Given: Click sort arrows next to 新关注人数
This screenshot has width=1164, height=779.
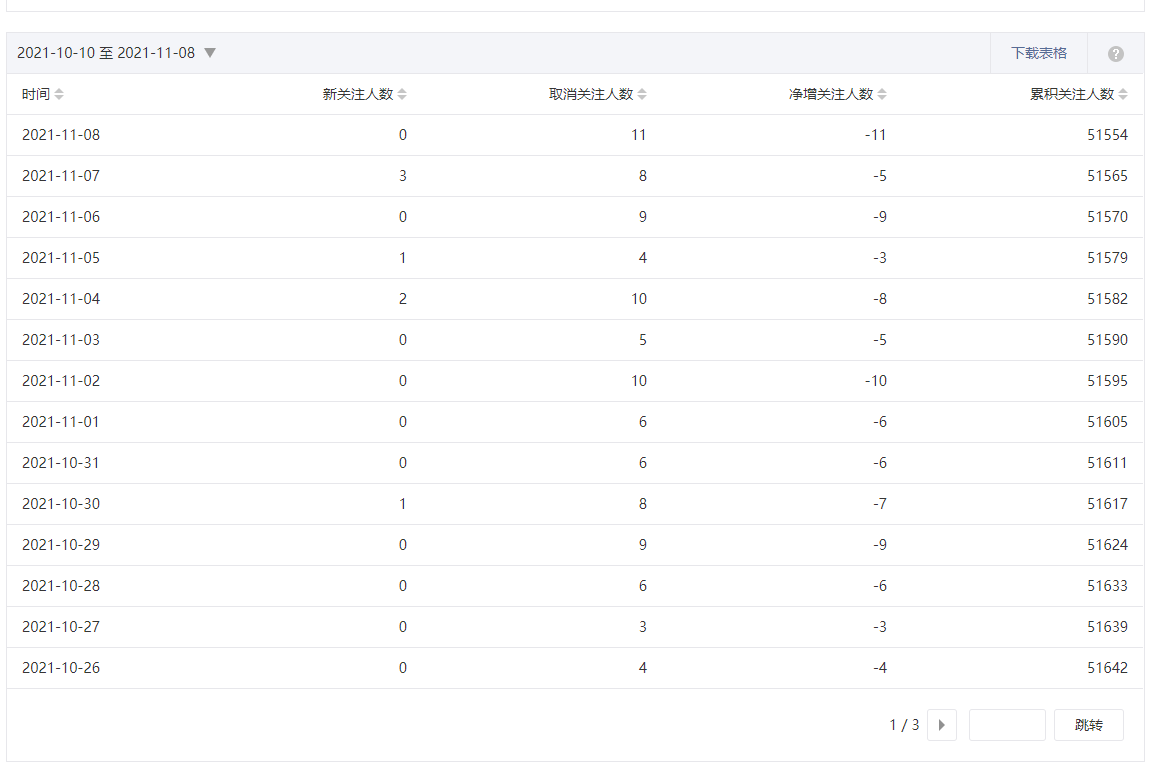Looking at the screenshot, I should [x=402, y=94].
